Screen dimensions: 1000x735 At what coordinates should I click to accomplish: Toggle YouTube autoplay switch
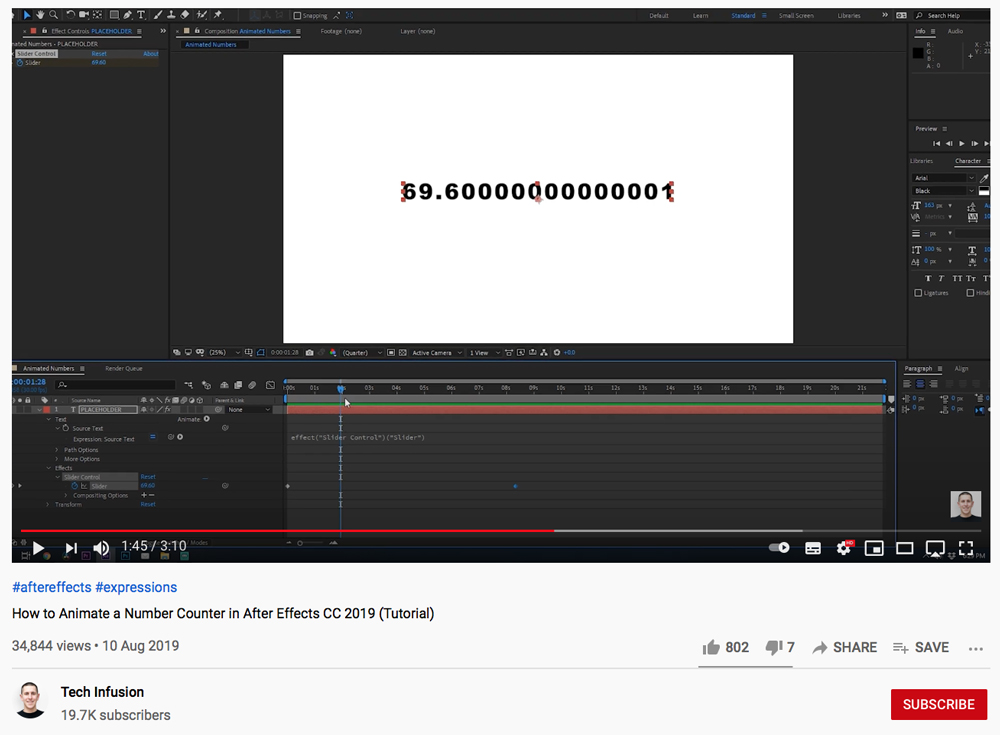tap(779, 547)
